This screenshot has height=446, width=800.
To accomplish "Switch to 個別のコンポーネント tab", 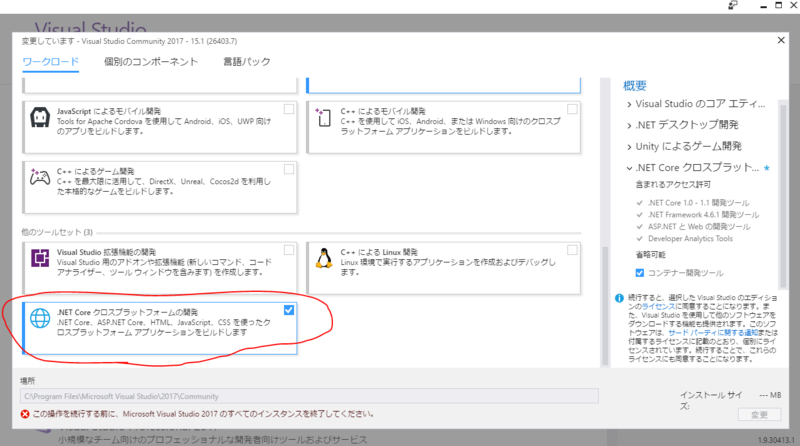I will click(x=151, y=62).
